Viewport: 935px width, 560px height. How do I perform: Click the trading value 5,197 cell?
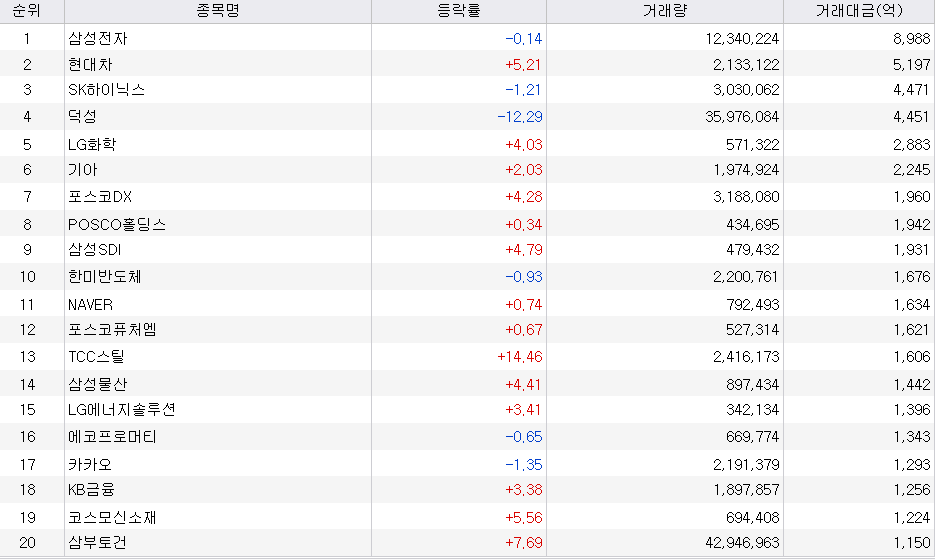coord(912,65)
